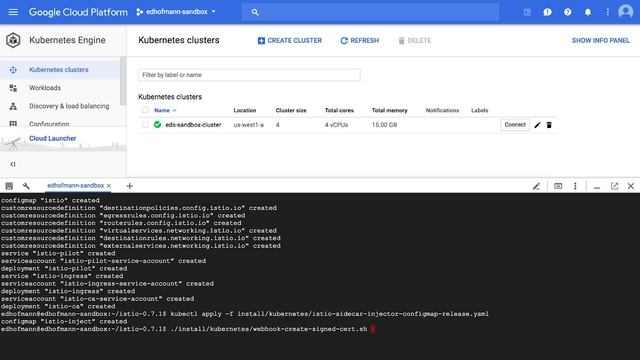Click the 15.00 GB memory cell
The image size is (640, 360).
384,125
